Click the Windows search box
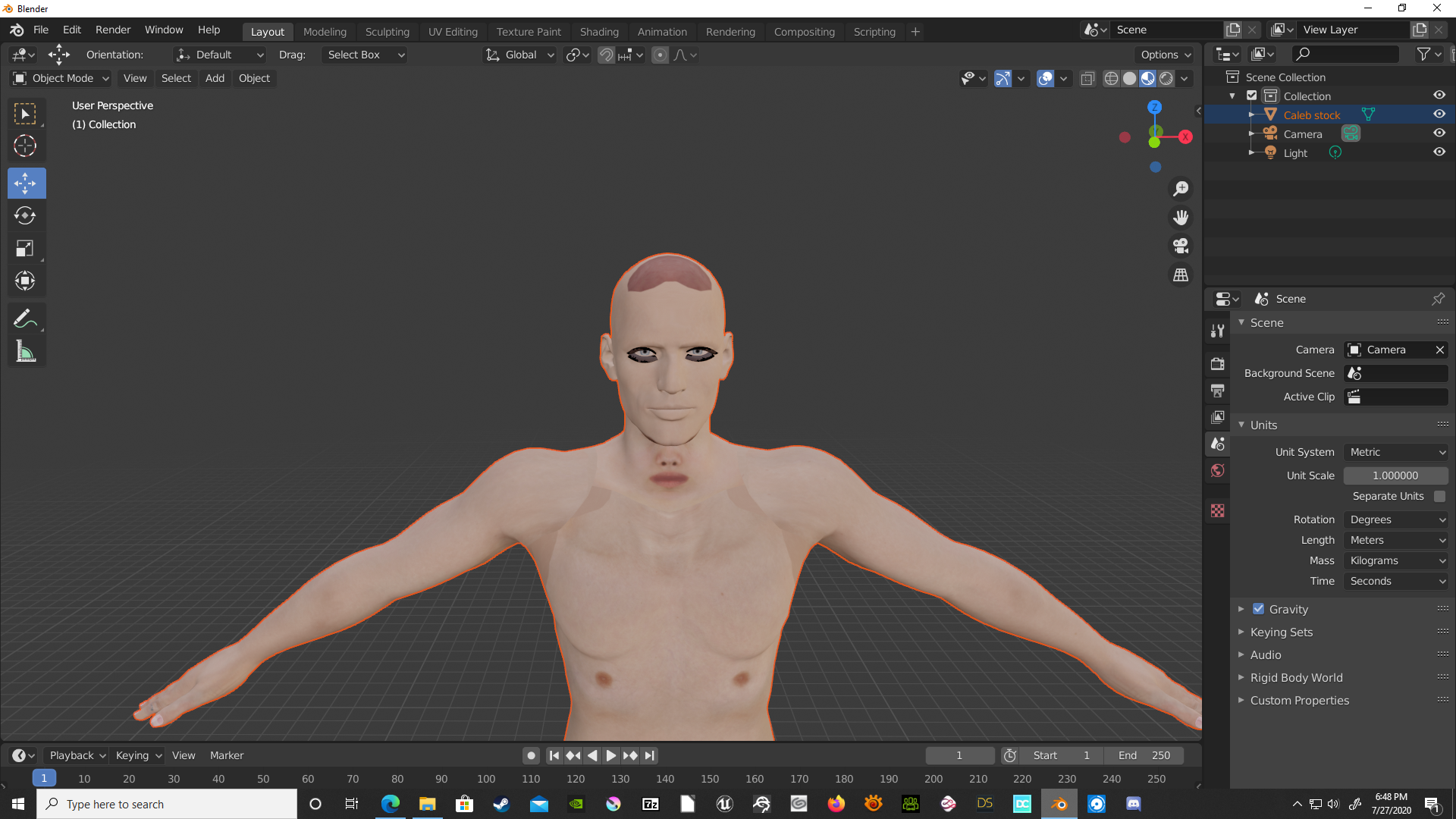Viewport: 1456px width, 819px height. click(x=167, y=804)
